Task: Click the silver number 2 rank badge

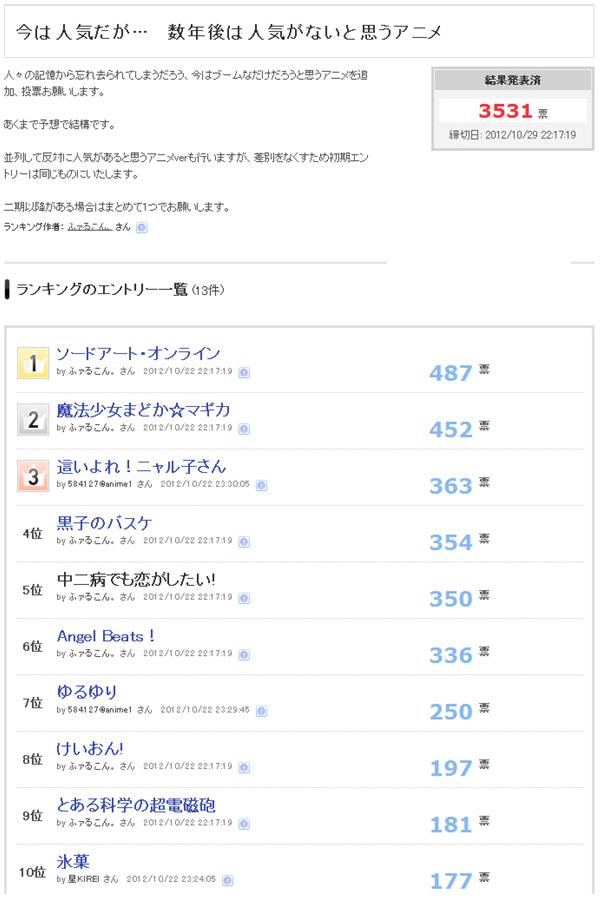Action: 33,420
